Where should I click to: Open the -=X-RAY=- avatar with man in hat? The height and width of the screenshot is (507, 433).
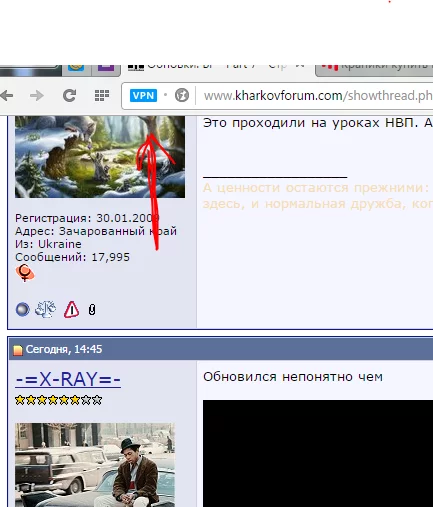(x=95, y=465)
